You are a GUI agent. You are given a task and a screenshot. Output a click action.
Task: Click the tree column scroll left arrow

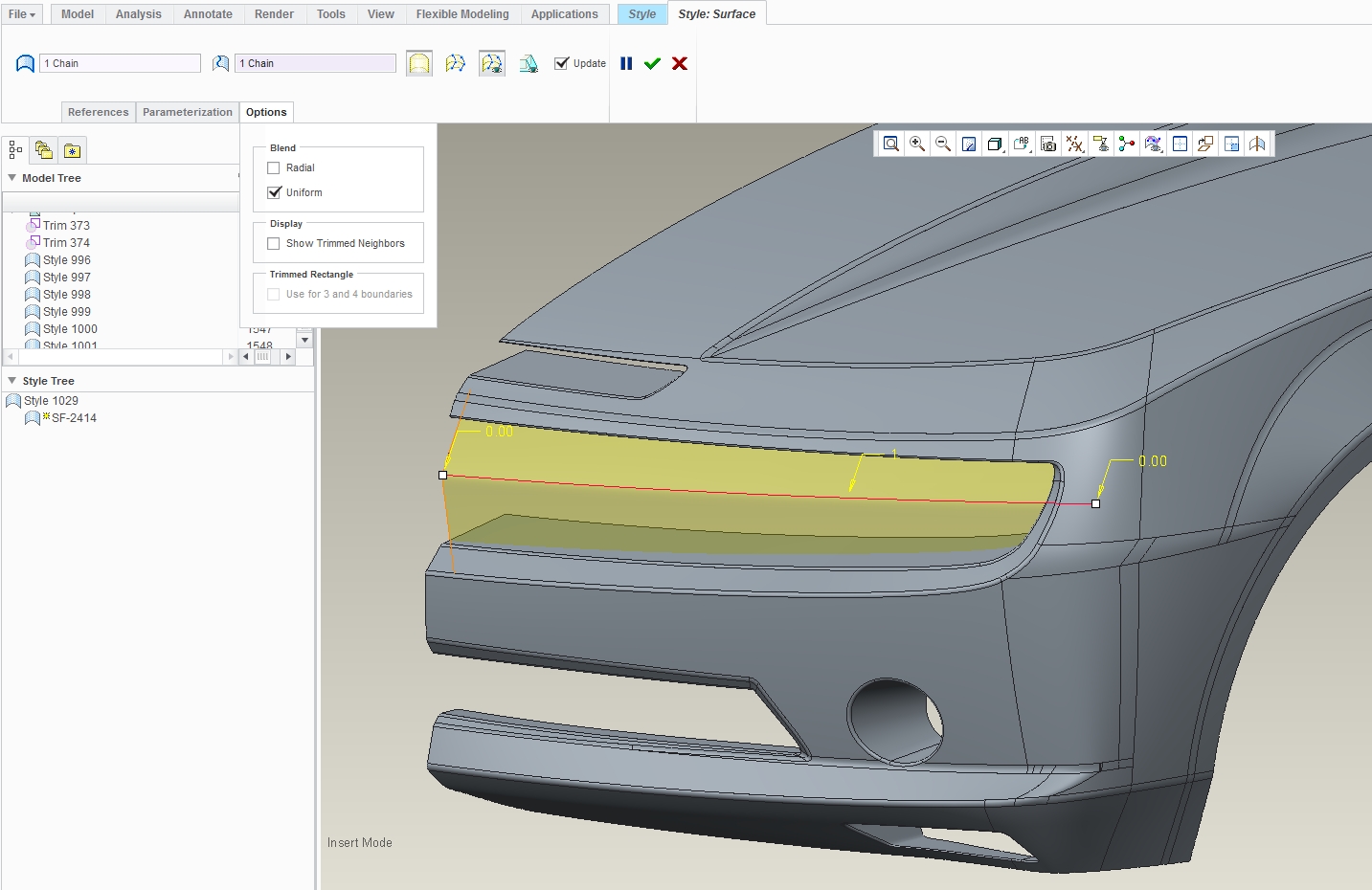pyautogui.click(x=246, y=356)
